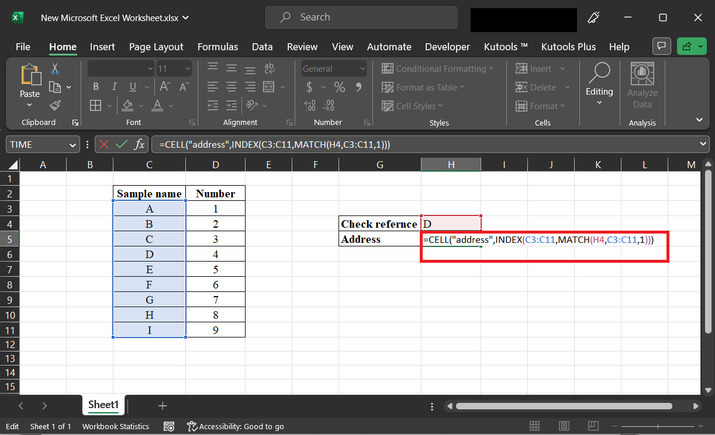Open the Format cells menu
This screenshot has height=435, width=715.
click(540, 106)
